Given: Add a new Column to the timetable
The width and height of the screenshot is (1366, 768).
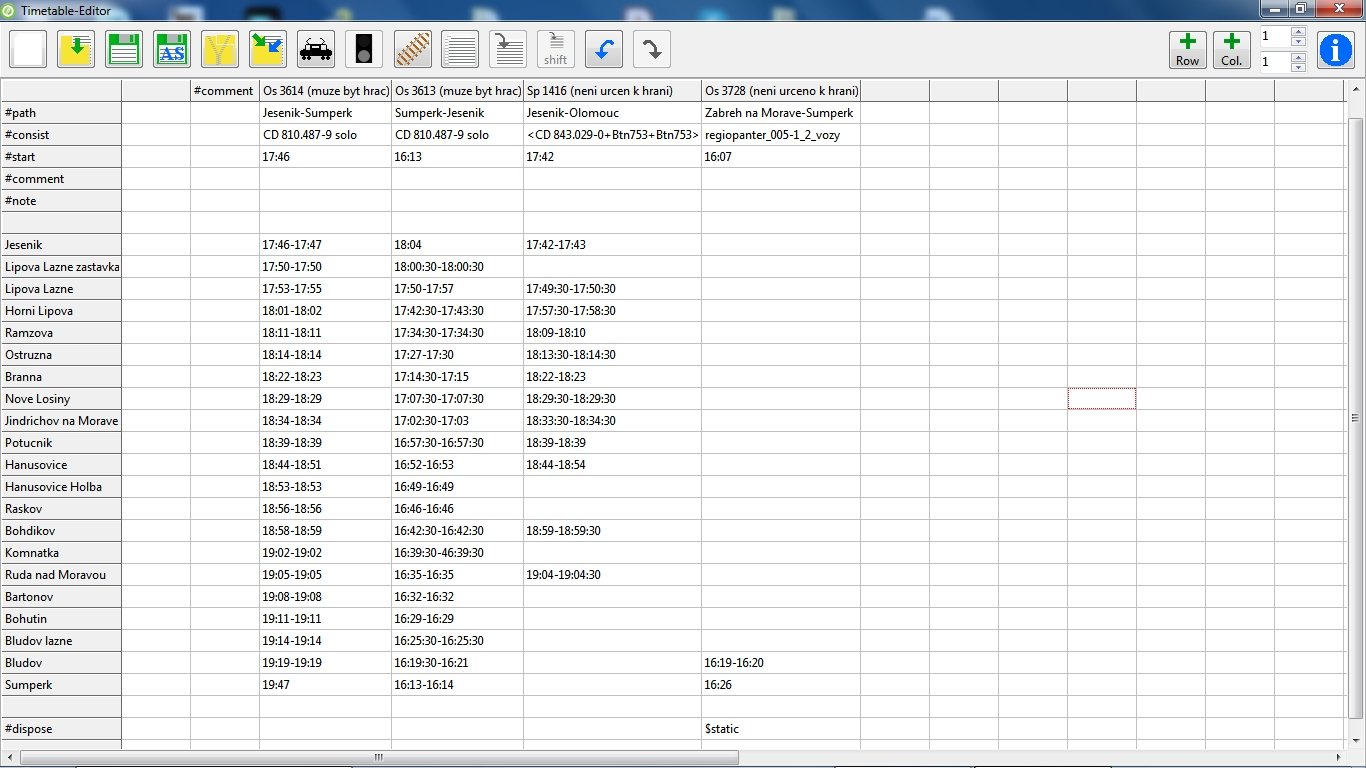Looking at the screenshot, I should 1231,48.
